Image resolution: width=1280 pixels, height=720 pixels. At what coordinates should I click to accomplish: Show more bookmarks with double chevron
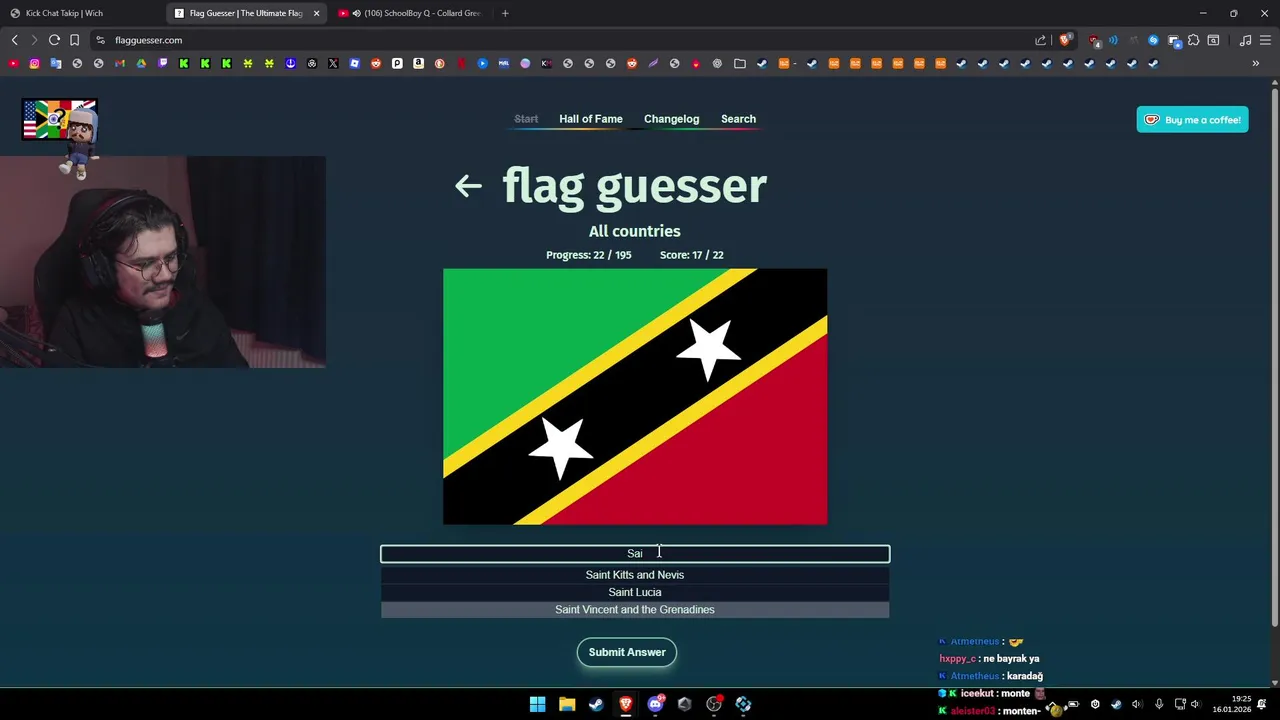[x=1256, y=63]
